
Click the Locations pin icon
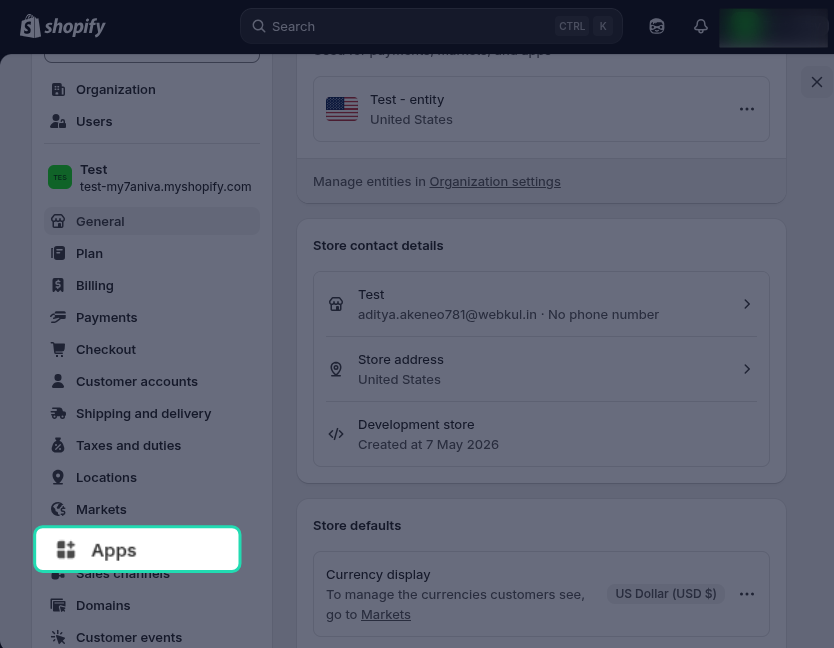pyautogui.click(x=58, y=477)
